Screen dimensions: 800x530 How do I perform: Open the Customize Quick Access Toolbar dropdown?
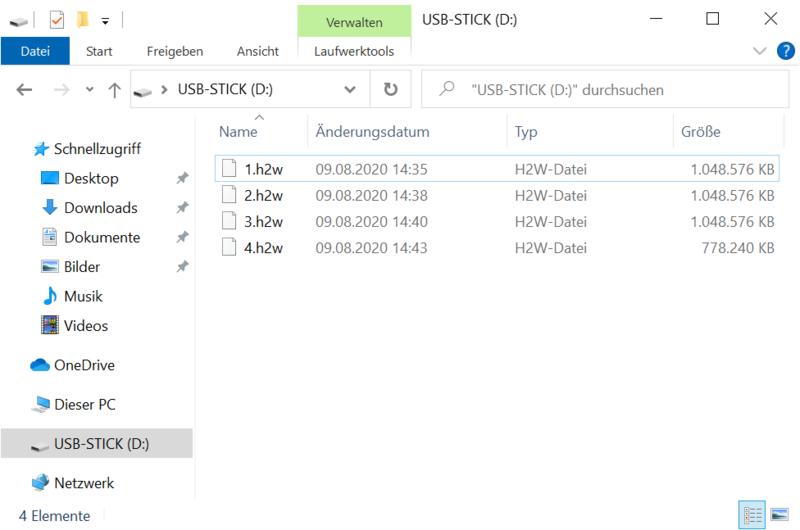point(105,20)
